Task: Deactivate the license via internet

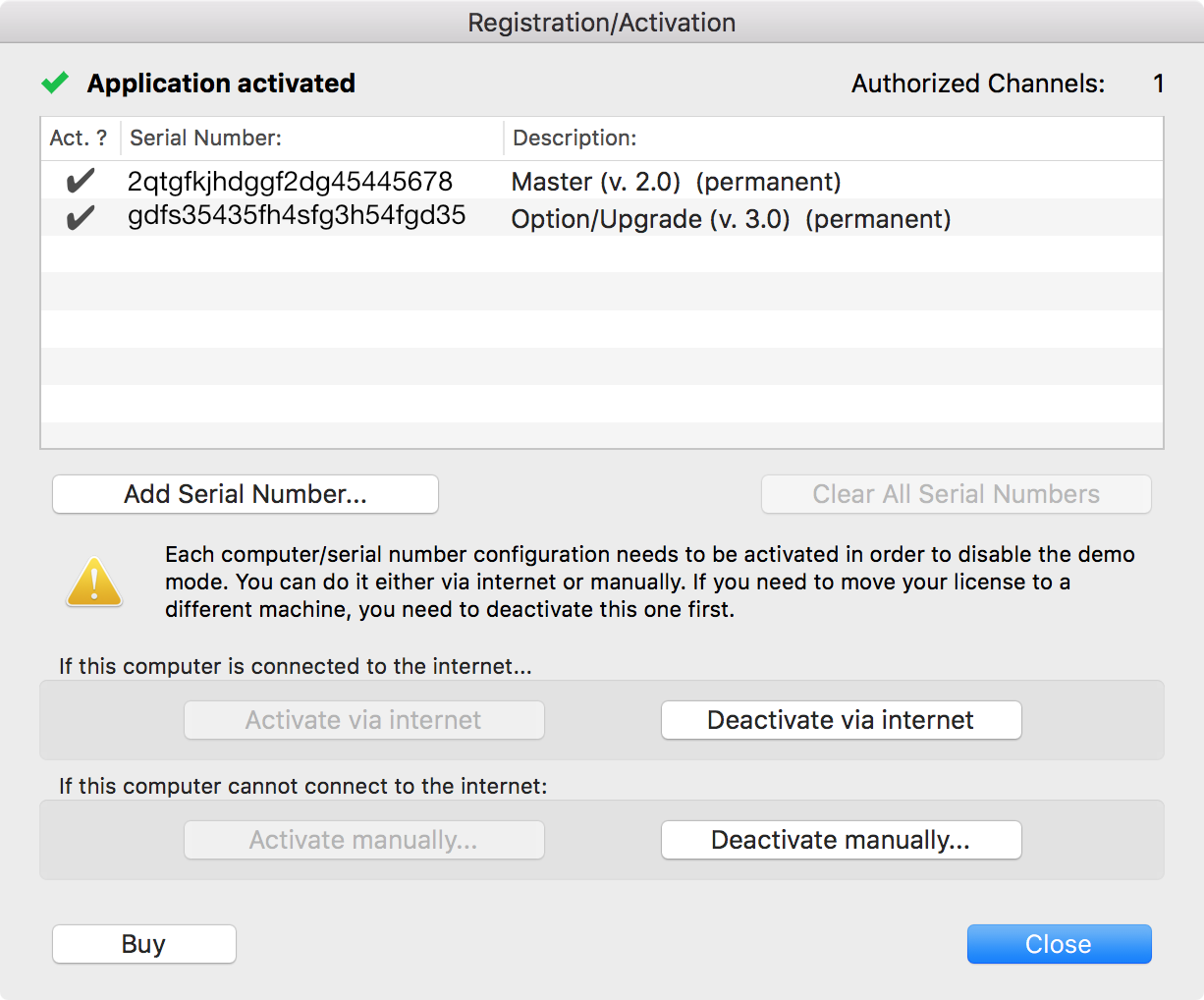Action: (x=842, y=720)
